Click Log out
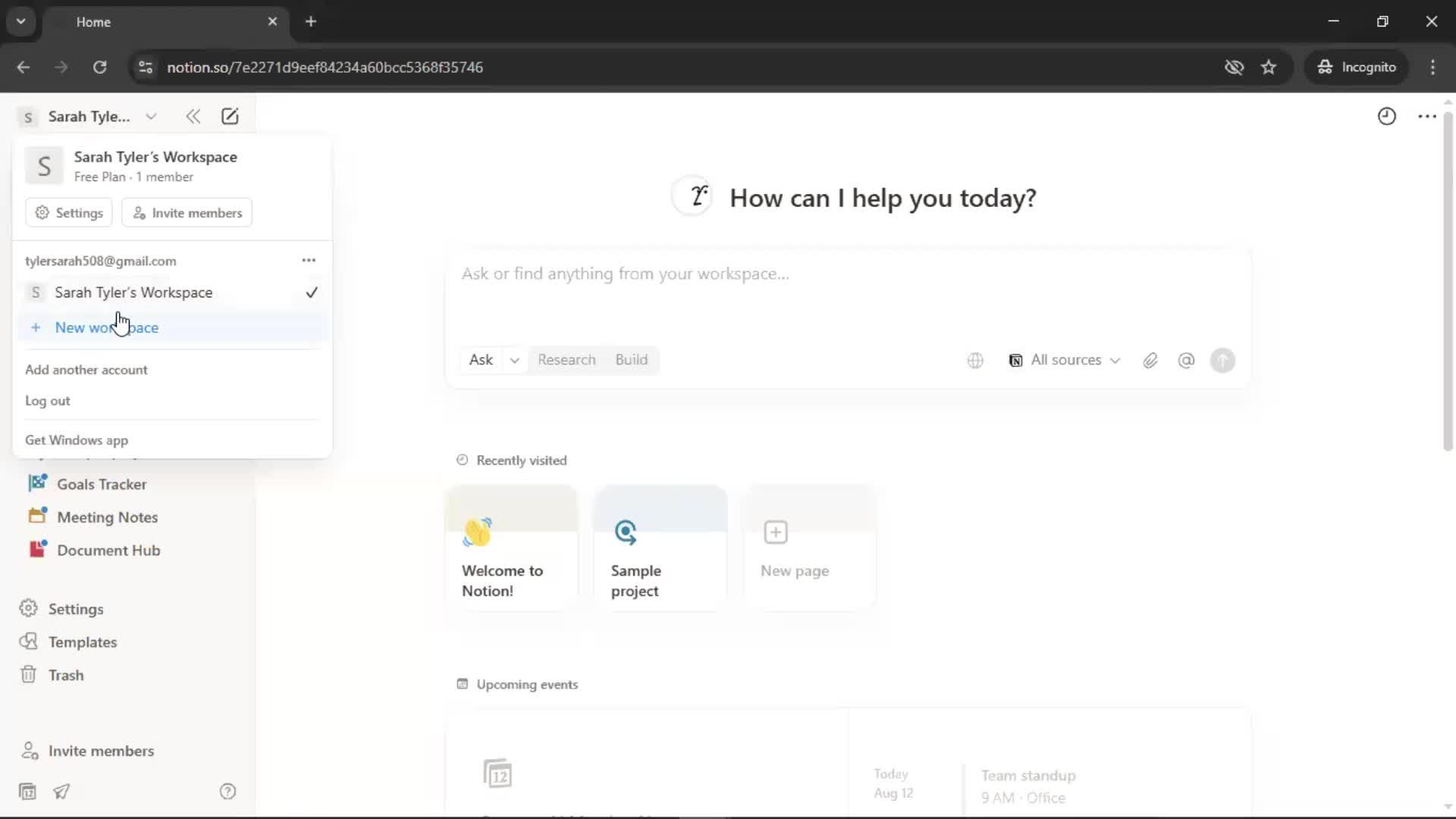The image size is (1456, 819). pos(48,401)
